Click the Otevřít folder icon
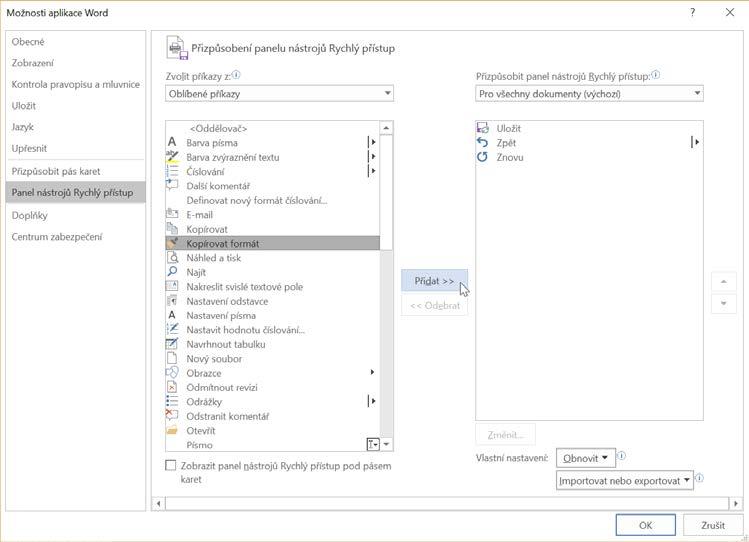The width and height of the screenshot is (749, 542). coord(172,430)
